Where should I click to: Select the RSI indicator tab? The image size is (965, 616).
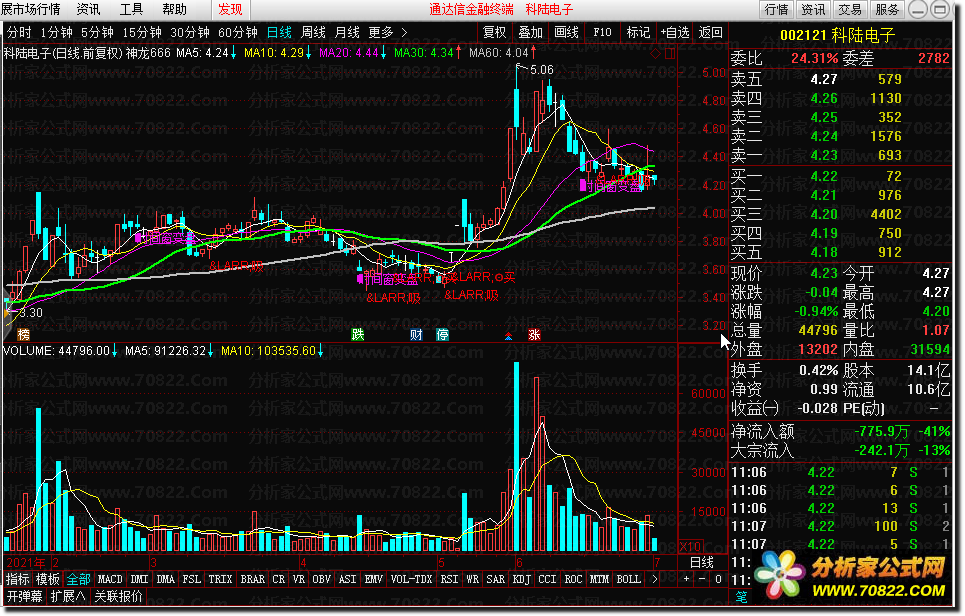pyautogui.click(x=449, y=579)
